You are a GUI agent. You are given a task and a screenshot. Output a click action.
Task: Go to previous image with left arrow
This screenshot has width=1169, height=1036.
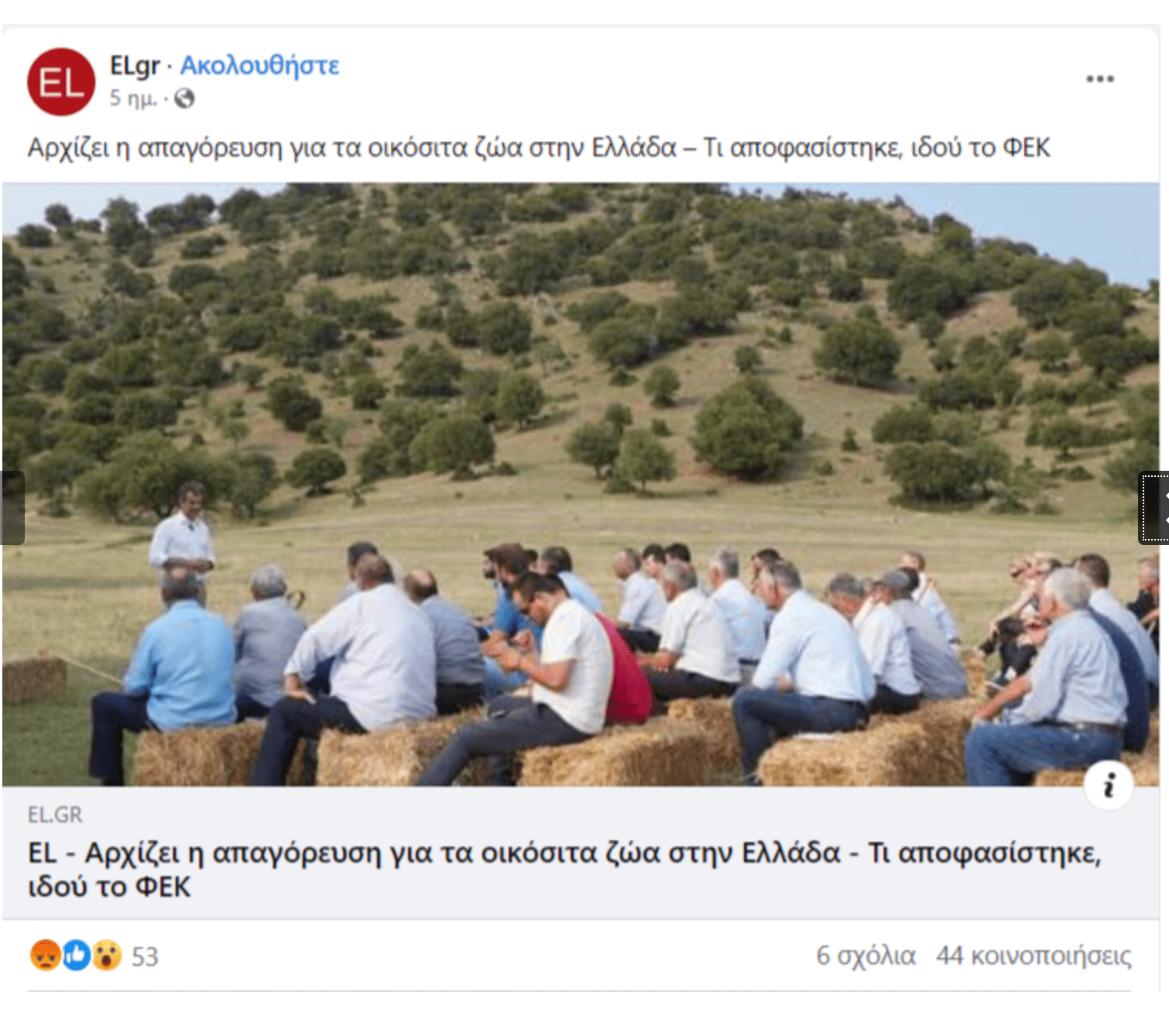point(12,508)
